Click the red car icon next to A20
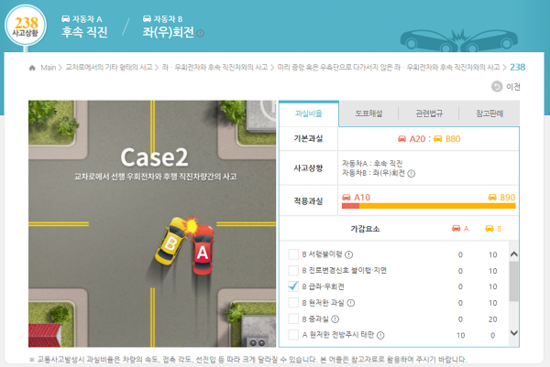Screen dimensions: 550x367 point(402,139)
